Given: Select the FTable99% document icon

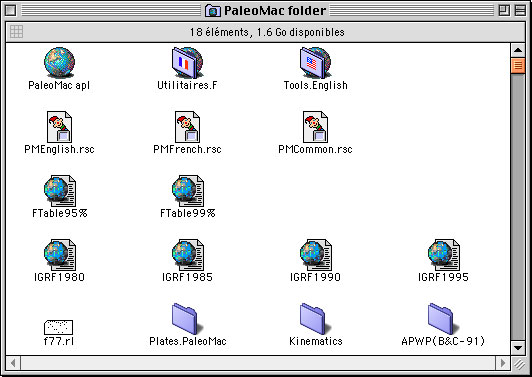Looking at the screenshot, I should (188, 191).
